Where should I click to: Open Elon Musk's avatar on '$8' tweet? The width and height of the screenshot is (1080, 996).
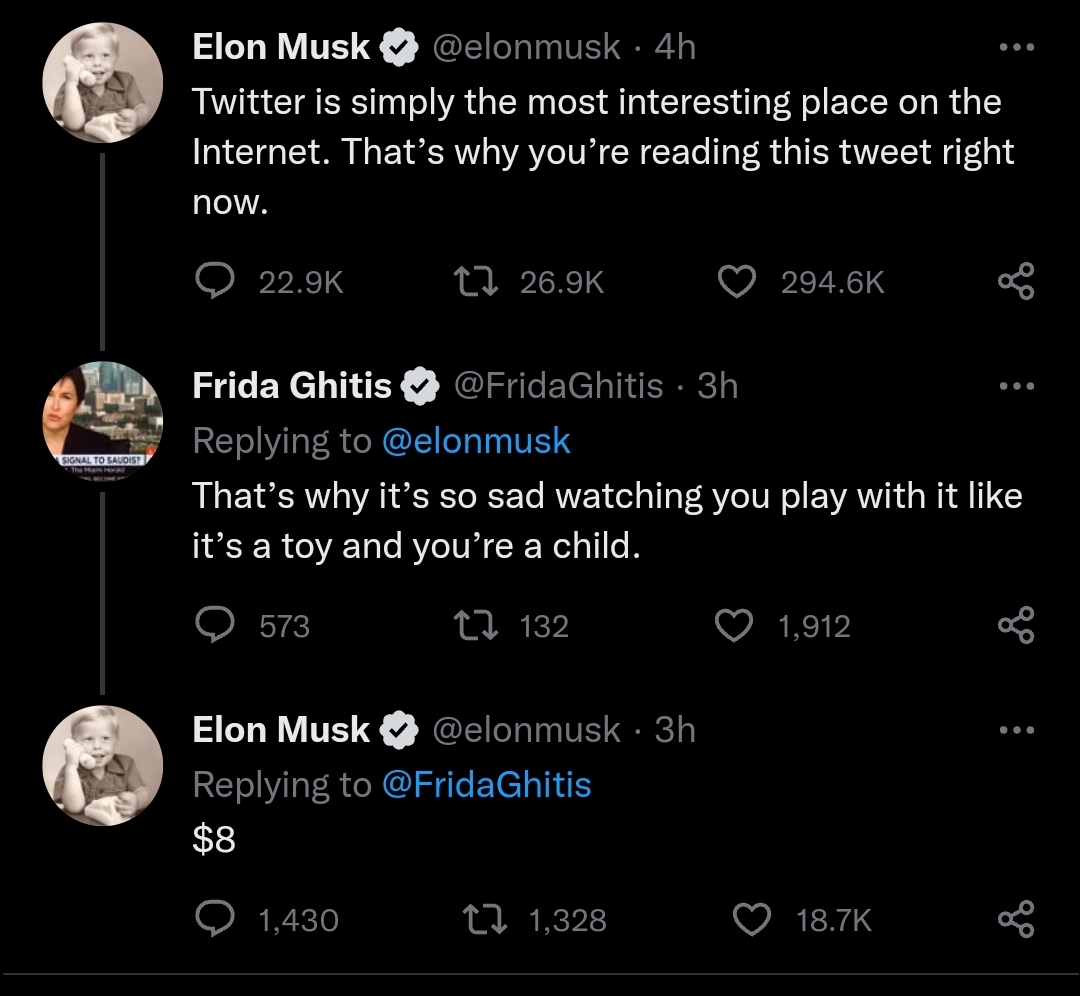point(101,765)
